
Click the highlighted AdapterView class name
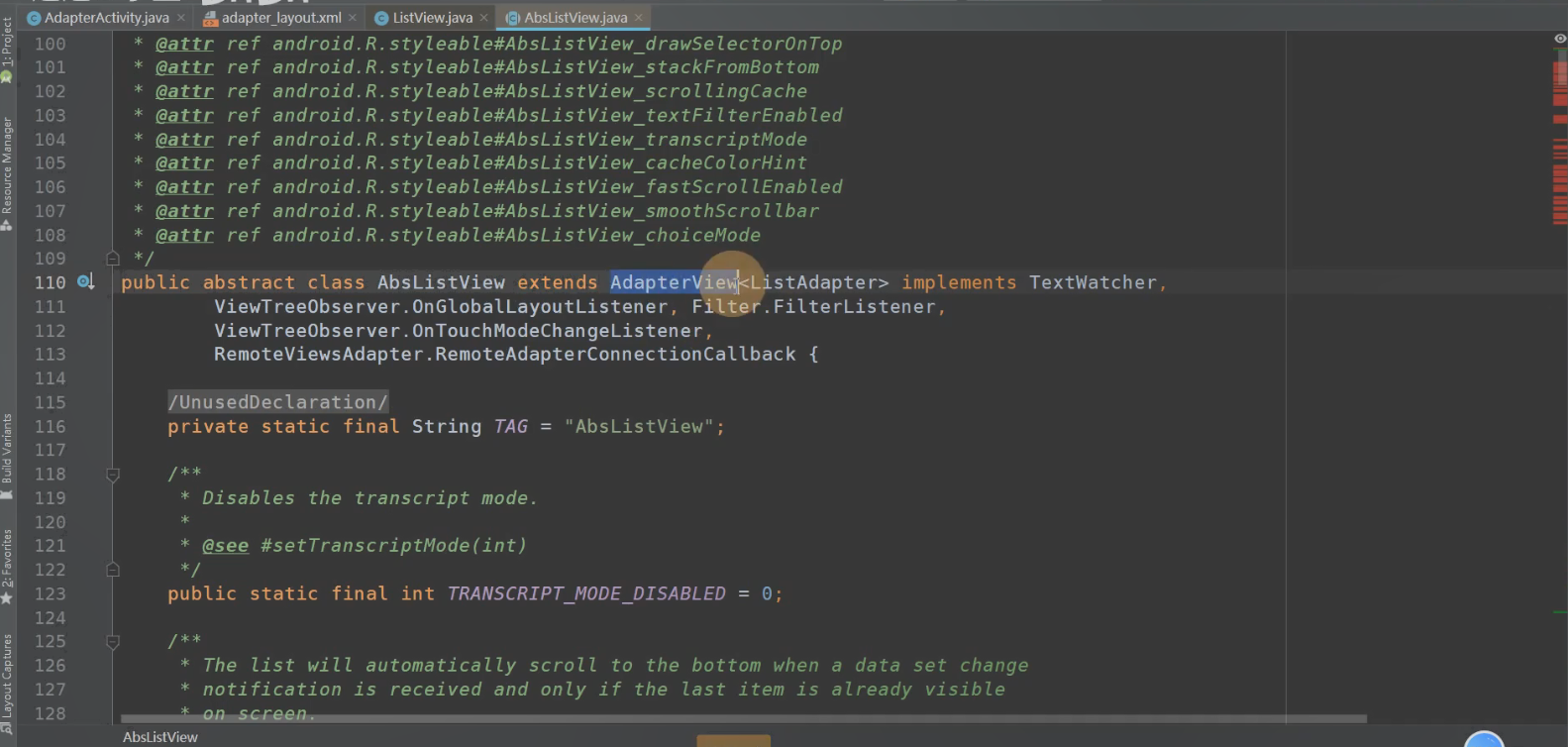tap(674, 282)
